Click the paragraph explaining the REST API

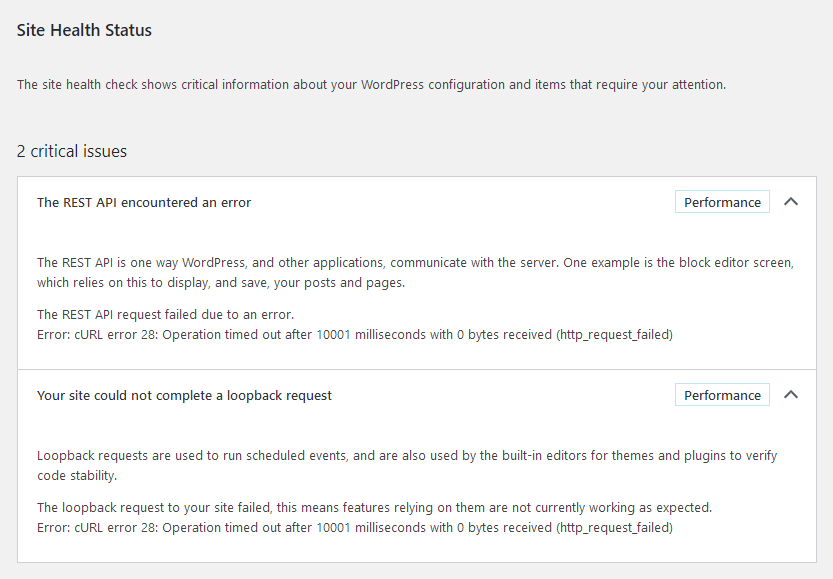[x=415, y=272]
